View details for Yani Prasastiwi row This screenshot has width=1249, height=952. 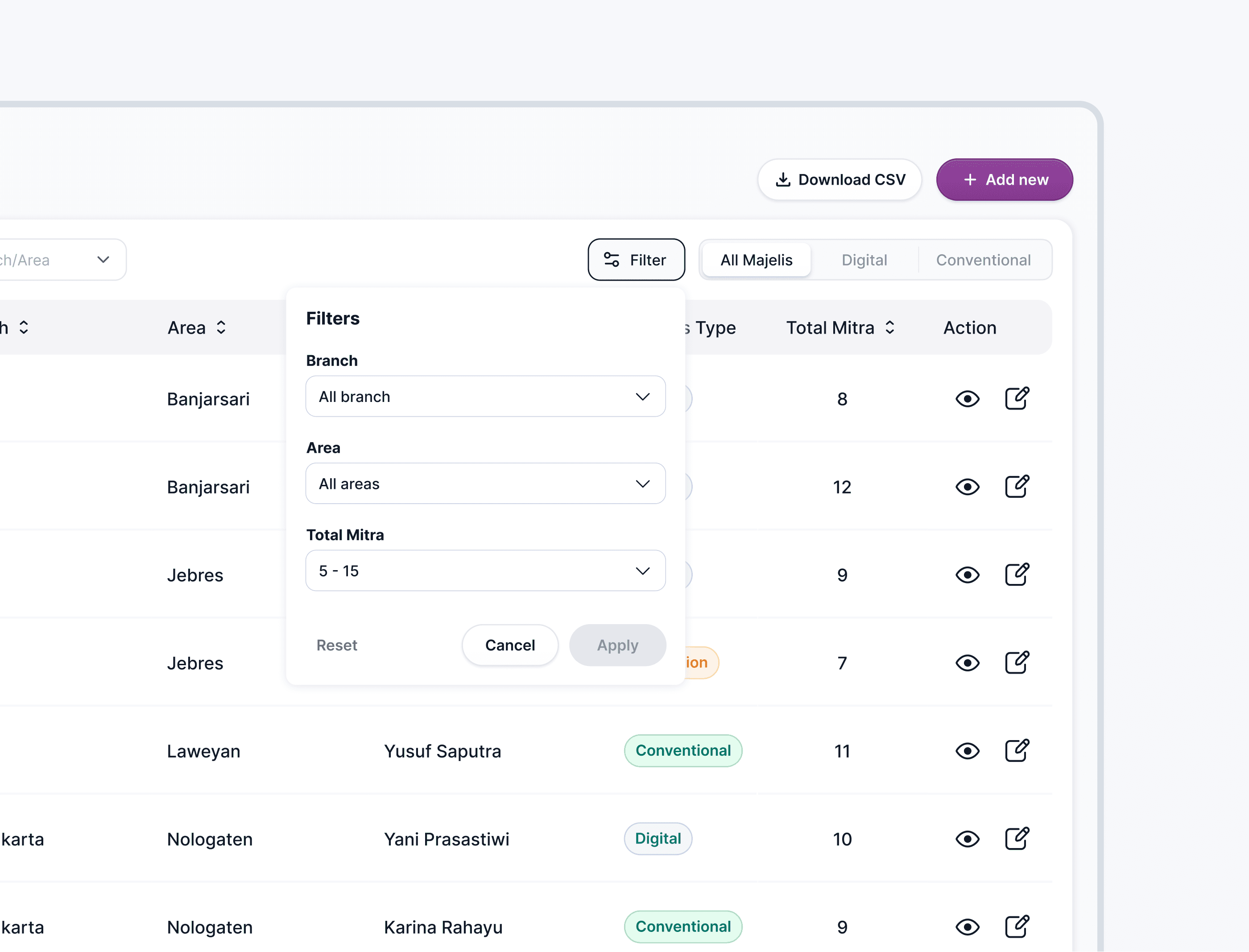[x=967, y=839]
